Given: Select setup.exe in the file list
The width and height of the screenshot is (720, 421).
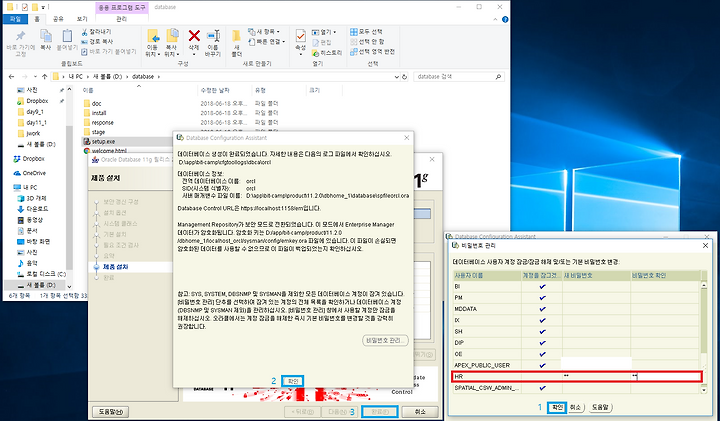Looking at the screenshot, I should pyautogui.click(x=103, y=141).
